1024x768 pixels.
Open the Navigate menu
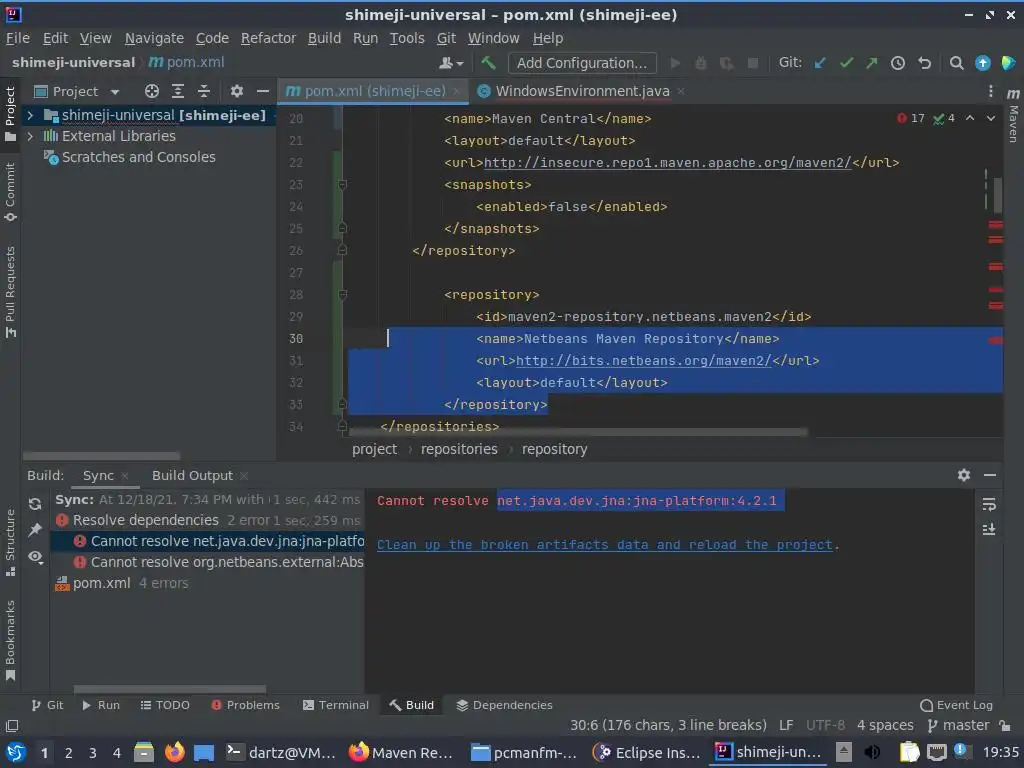pyautogui.click(x=154, y=39)
